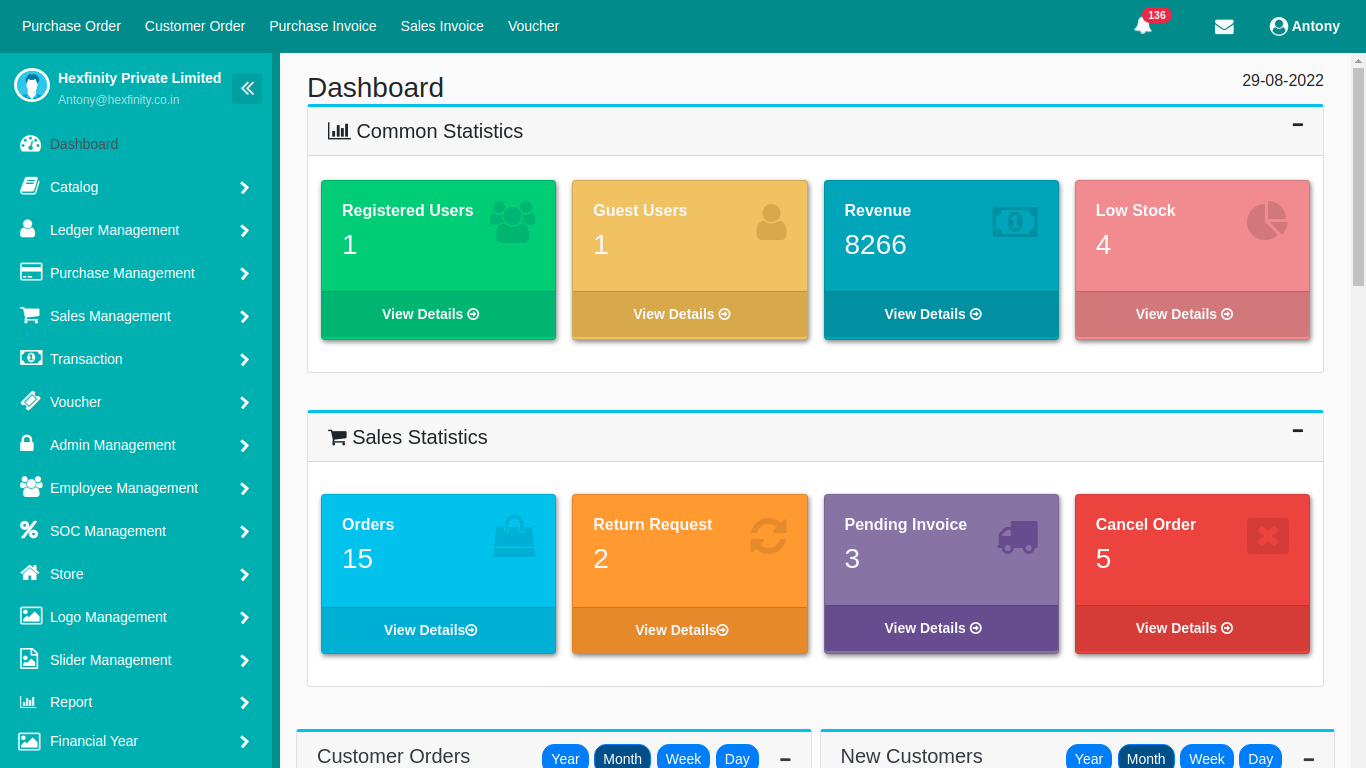Set New Customers filter to Day
The width and height of the screenshot is (1366, 768).
1260,758
